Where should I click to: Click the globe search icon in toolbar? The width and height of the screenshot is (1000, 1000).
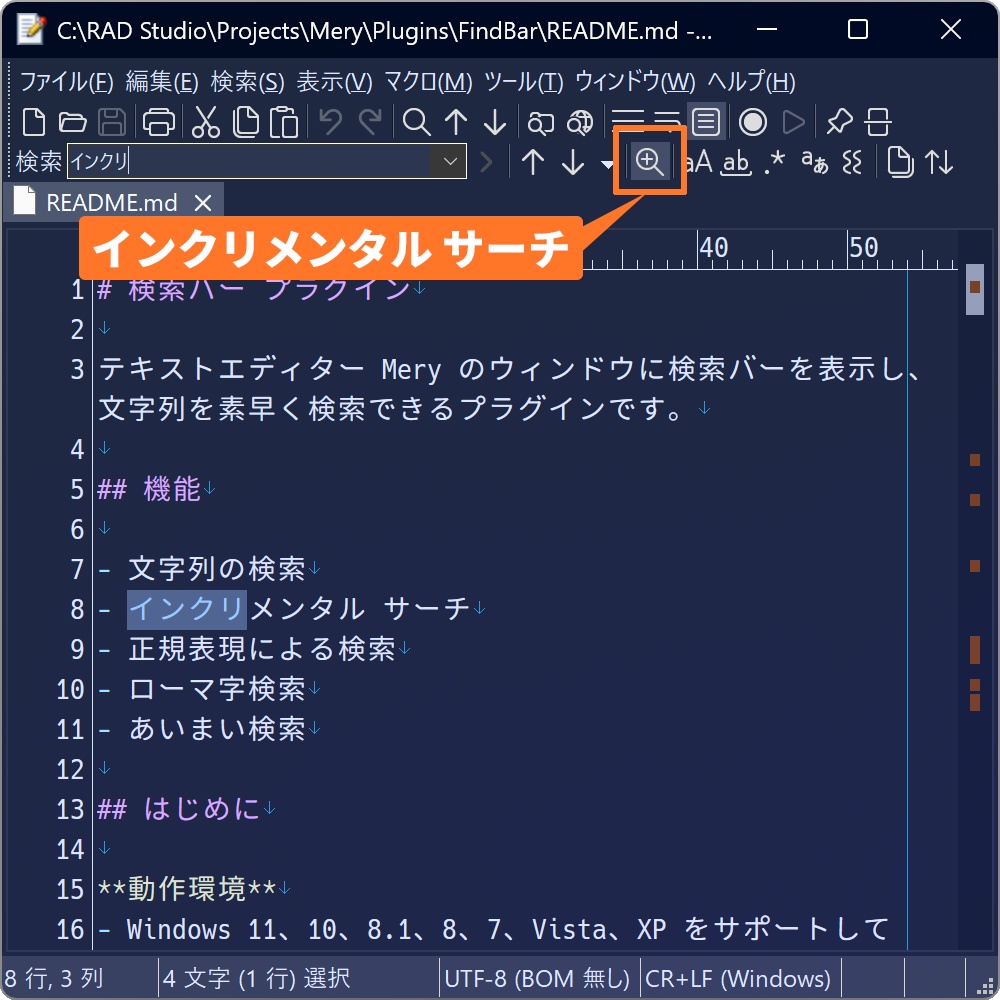pyautogui.click(x=580, y=122)
